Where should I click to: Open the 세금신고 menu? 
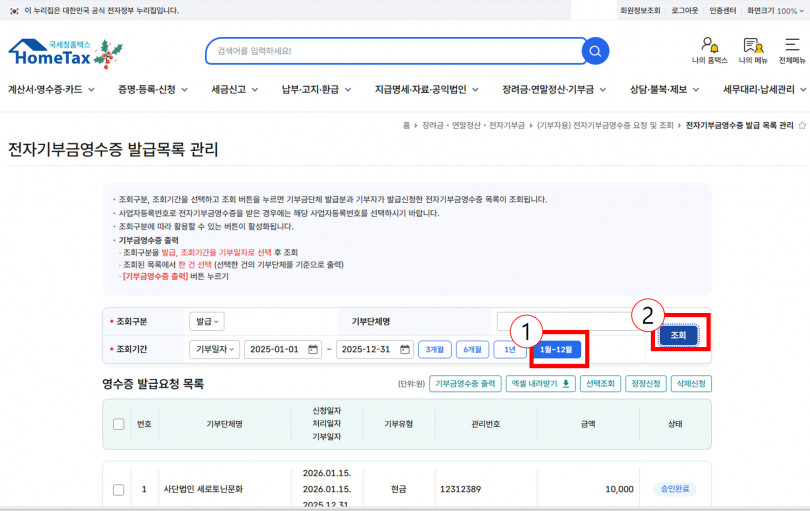234,89
